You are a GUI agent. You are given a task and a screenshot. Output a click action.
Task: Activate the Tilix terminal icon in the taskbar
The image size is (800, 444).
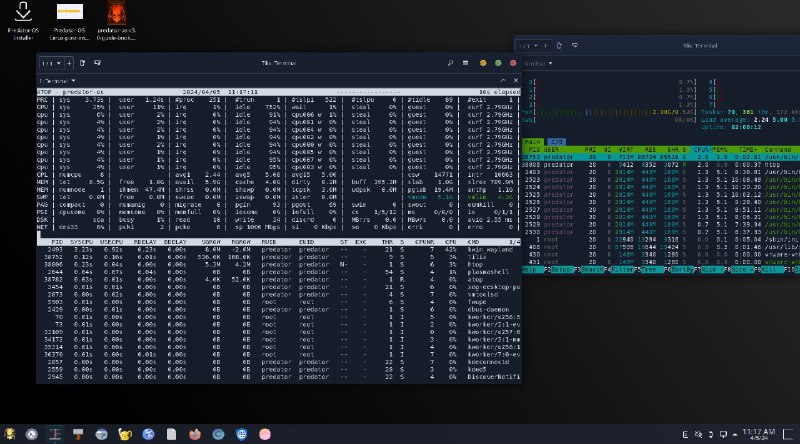(x=55, y=434)
